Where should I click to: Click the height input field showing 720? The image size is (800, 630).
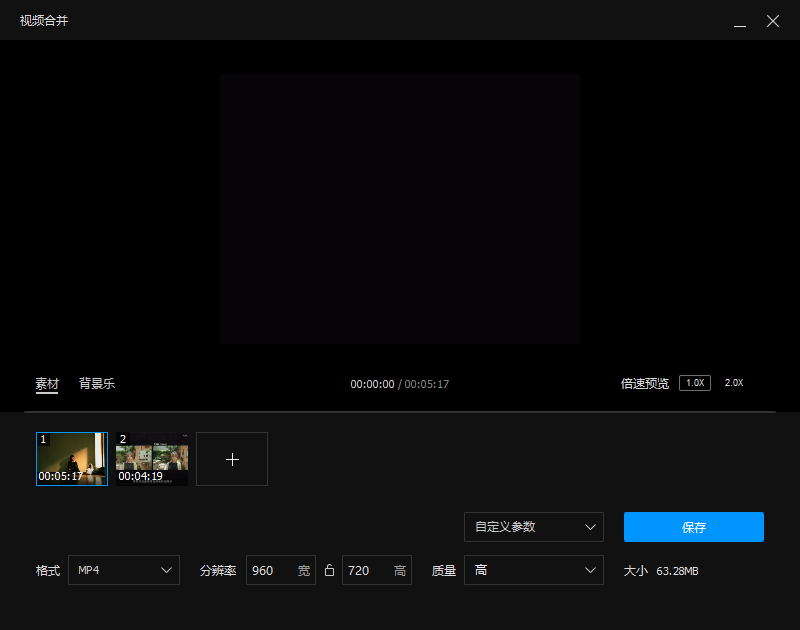pyautogui.click(x=371, y=570)
